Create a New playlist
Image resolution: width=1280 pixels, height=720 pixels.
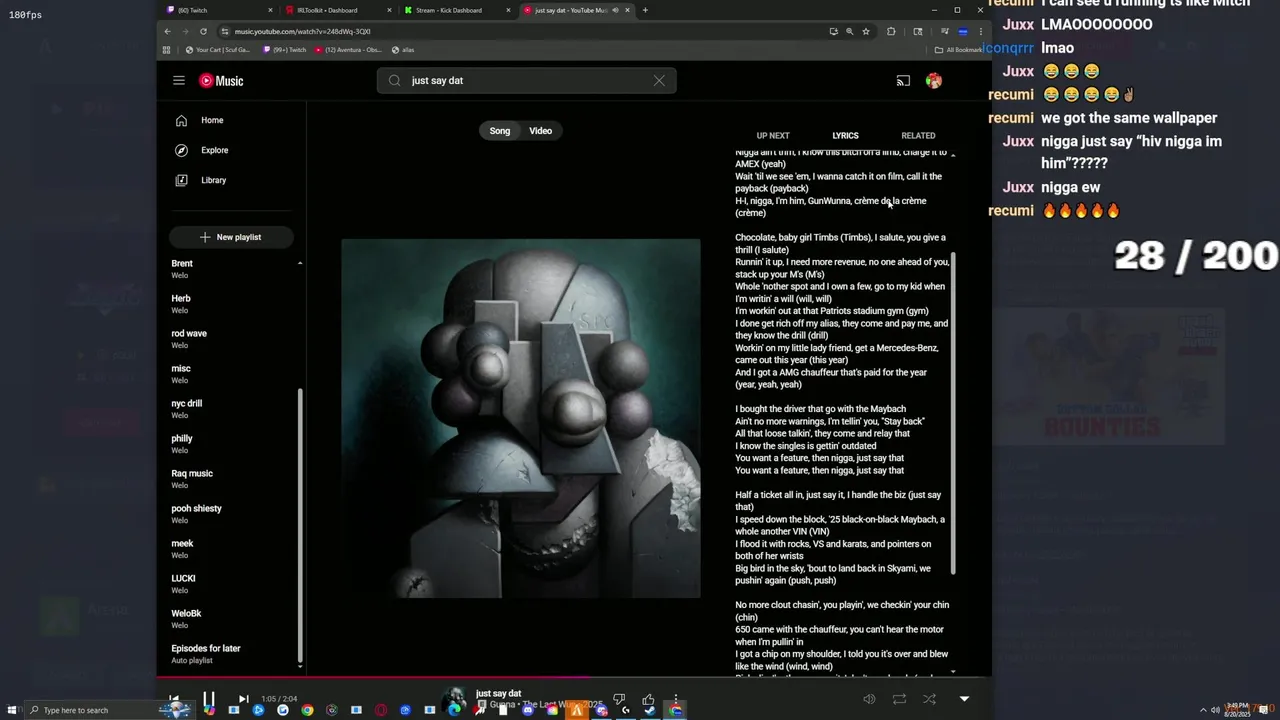pyautogui.click(x=230, y=237)
